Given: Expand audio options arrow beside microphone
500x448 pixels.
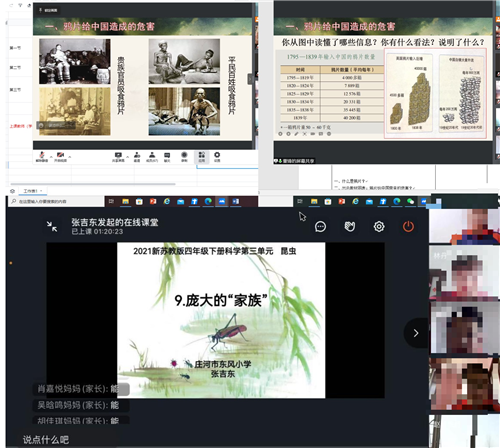Looking at the screenshot, I should (x=51, y=157).
